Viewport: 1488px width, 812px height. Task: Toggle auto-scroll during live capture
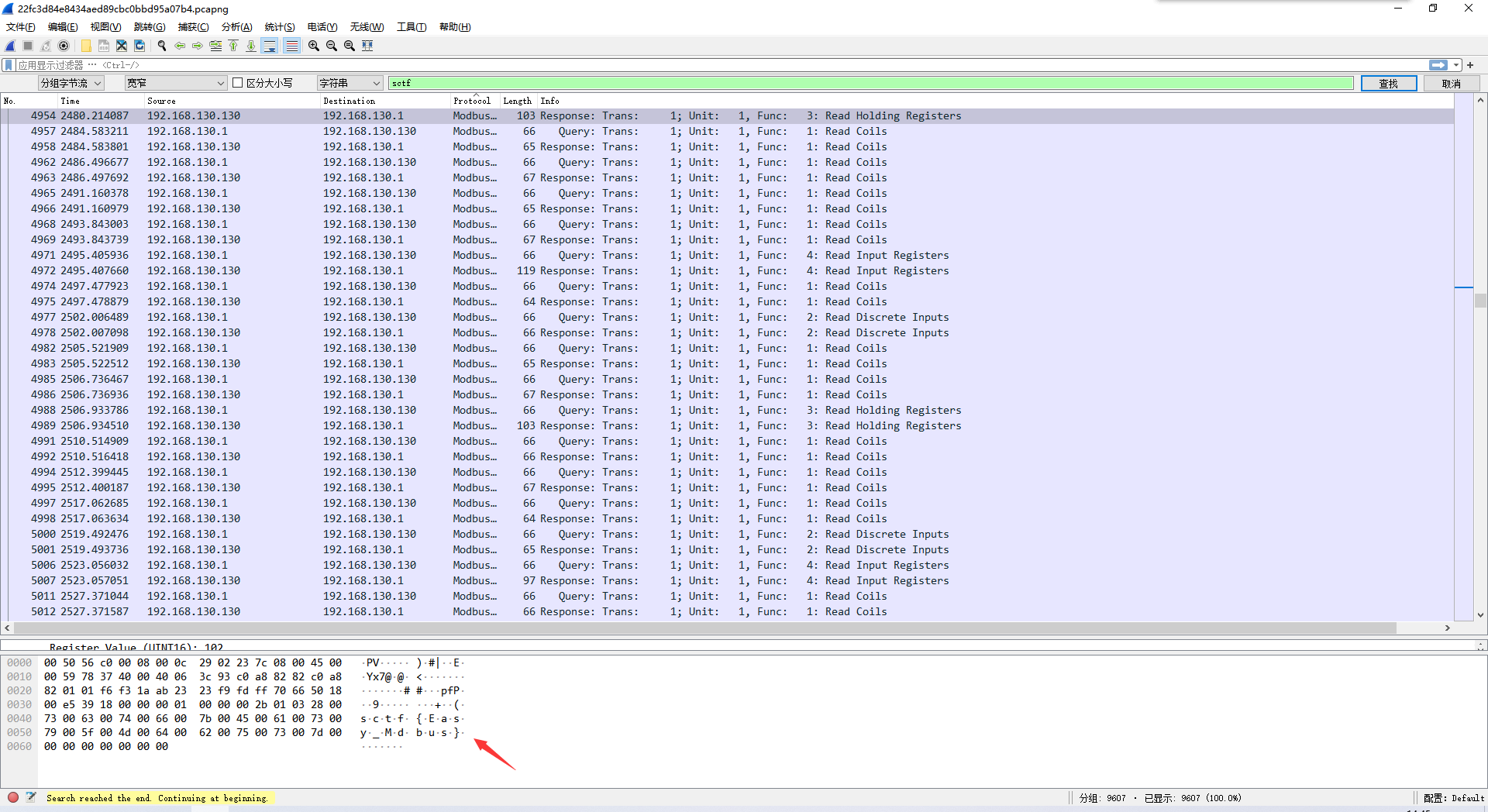coord(270,46)
